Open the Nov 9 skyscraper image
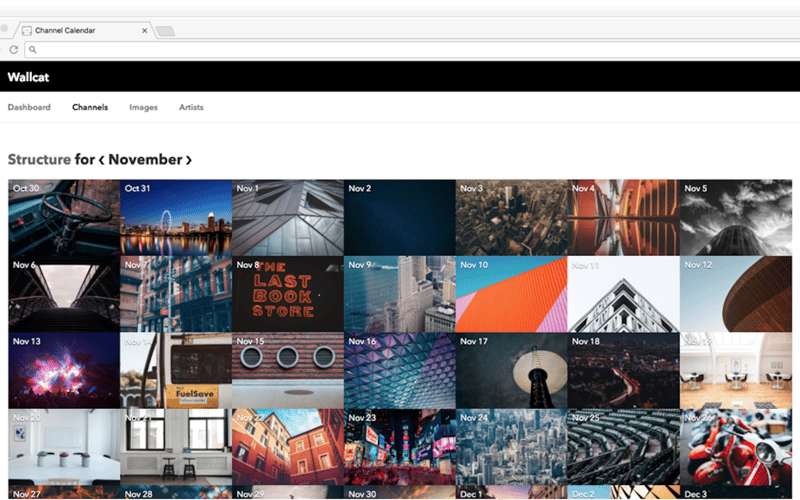Image resolution: width=800 pixels, height=500 pixels. 399,294
